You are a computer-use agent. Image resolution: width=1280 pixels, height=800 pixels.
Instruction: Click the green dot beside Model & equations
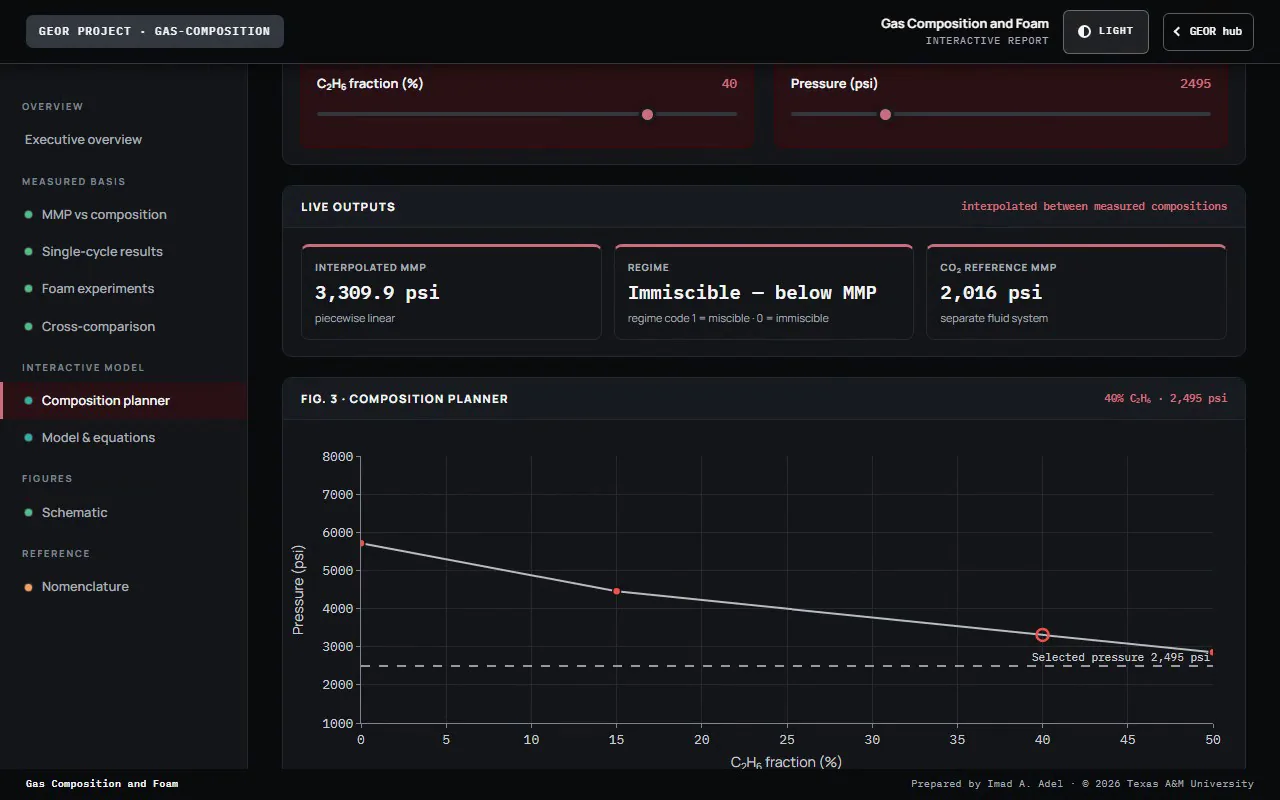(29, 437)
